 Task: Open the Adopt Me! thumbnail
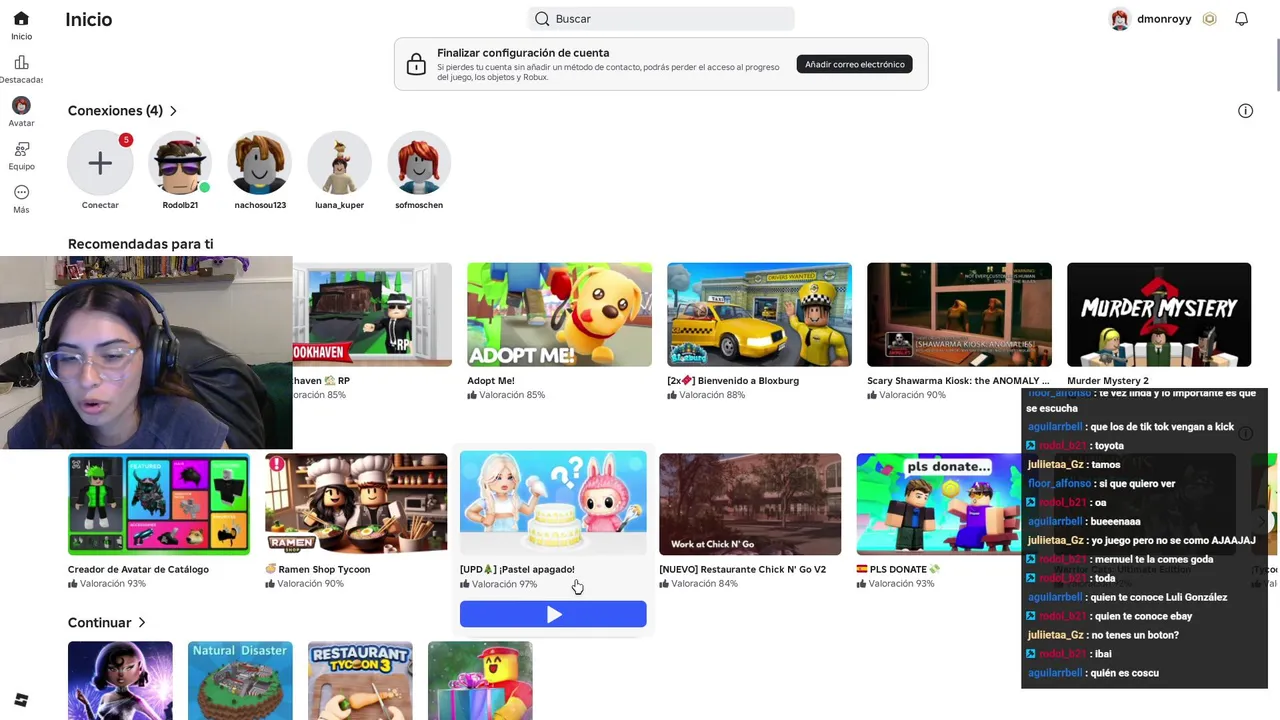pos(559,315)
